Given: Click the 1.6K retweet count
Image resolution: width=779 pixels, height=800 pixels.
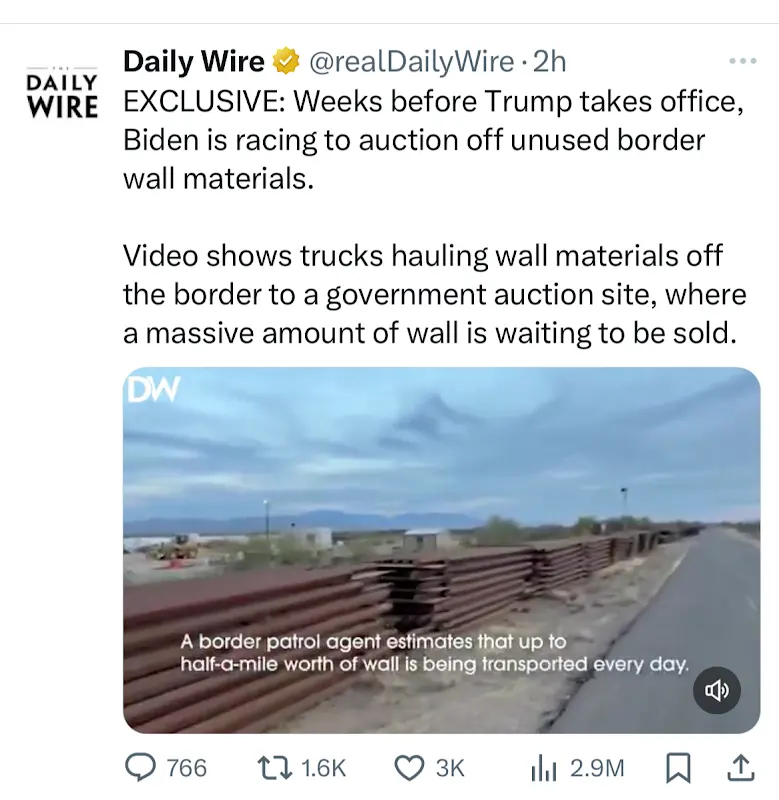Looking at the screenshot, I should pos(323,768).
